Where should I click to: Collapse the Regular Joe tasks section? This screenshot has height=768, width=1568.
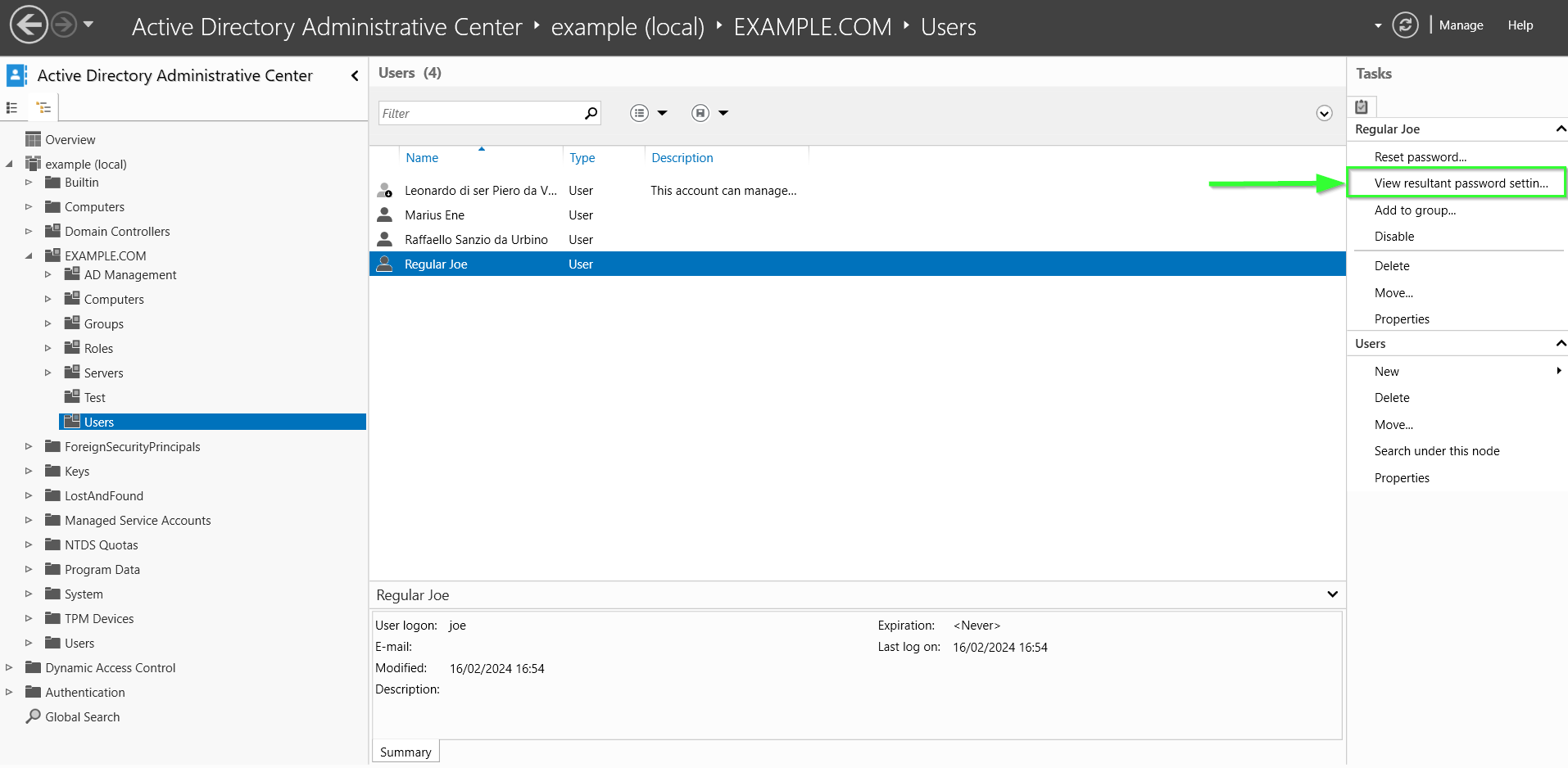tap(1560, 129)
